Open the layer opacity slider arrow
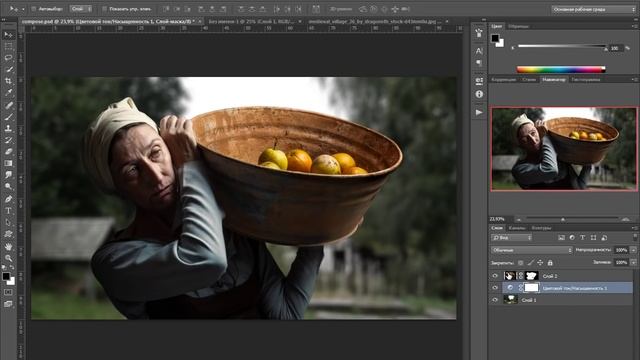Image resolution: width=640 pixels, height=360 pixels. [x=633, y=250]
